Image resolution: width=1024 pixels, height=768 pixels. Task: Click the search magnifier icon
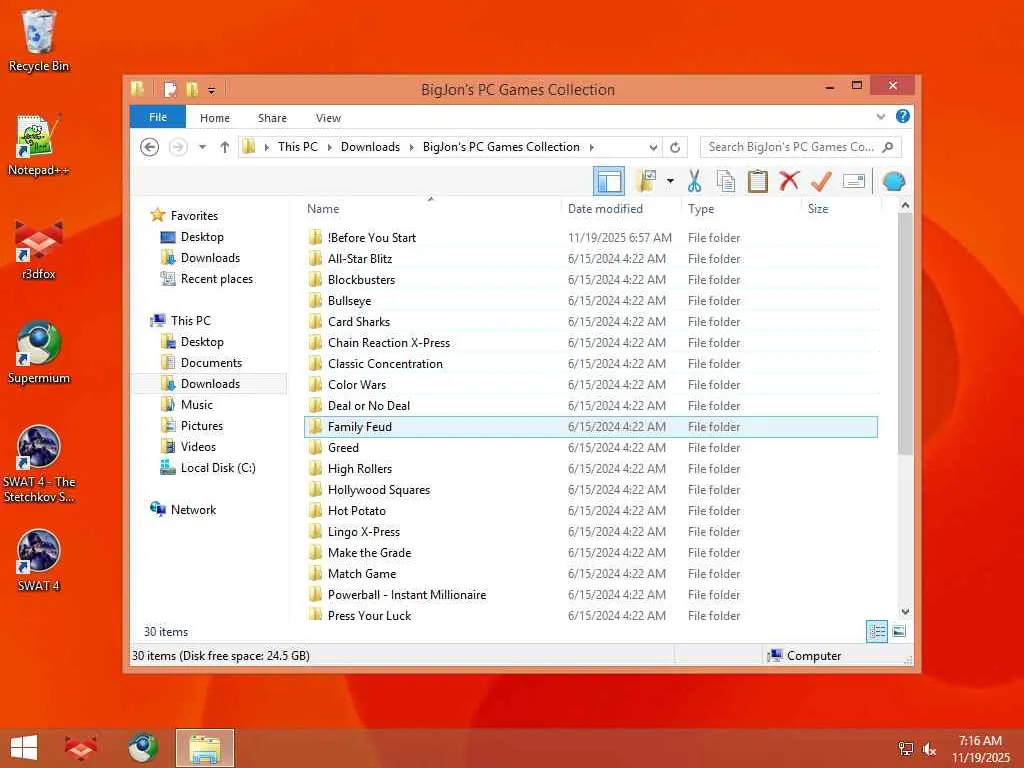[888, 147]
